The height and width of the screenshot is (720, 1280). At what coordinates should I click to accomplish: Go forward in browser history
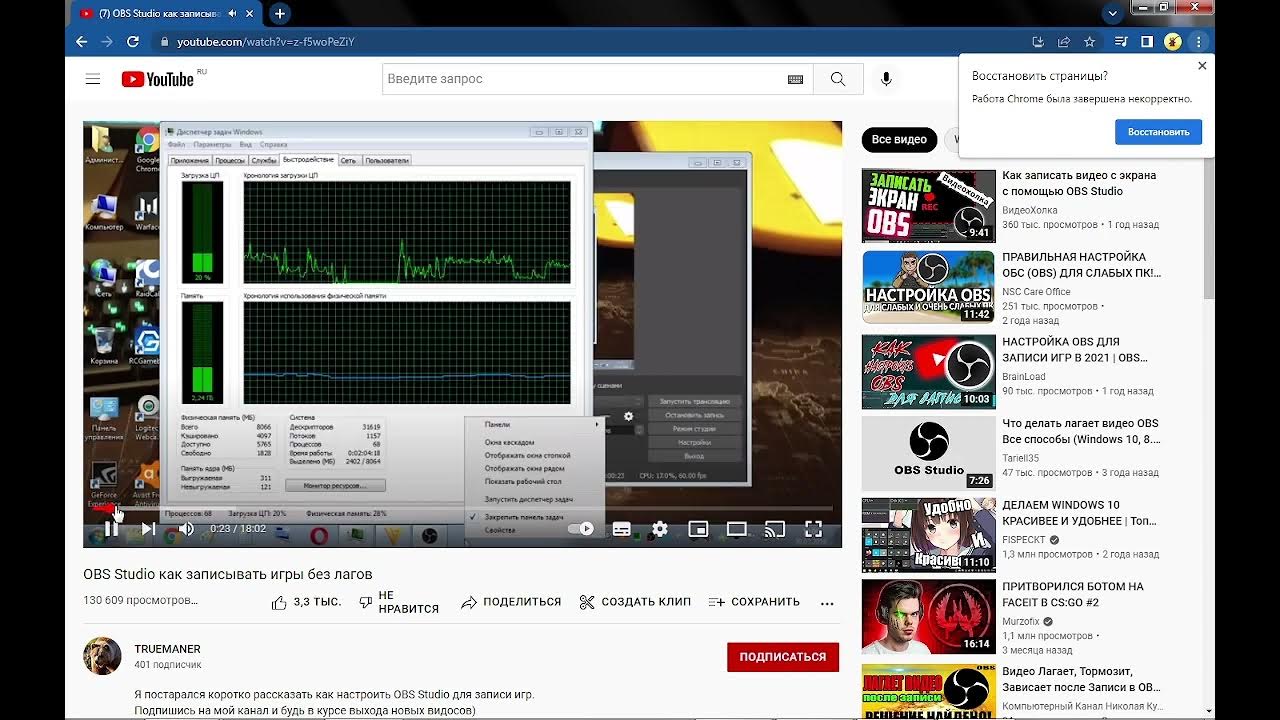(x=107, y=42)
